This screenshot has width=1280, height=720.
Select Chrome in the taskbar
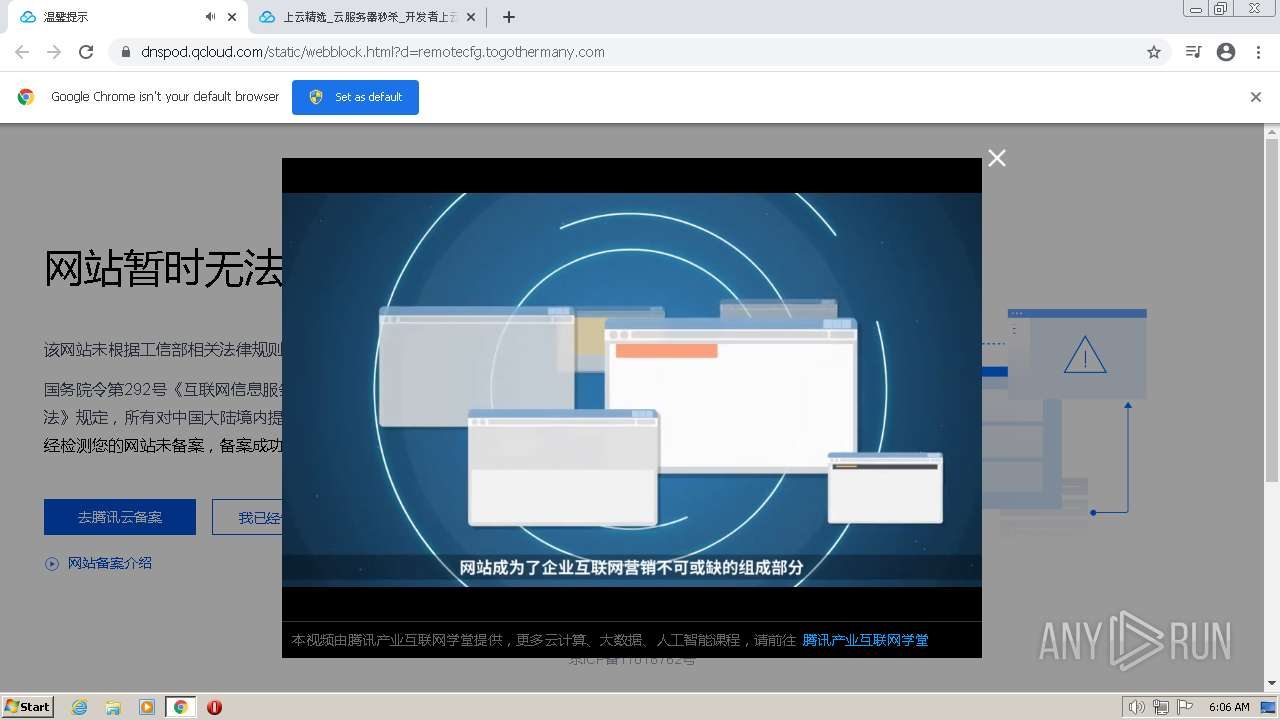click(180, 707)
